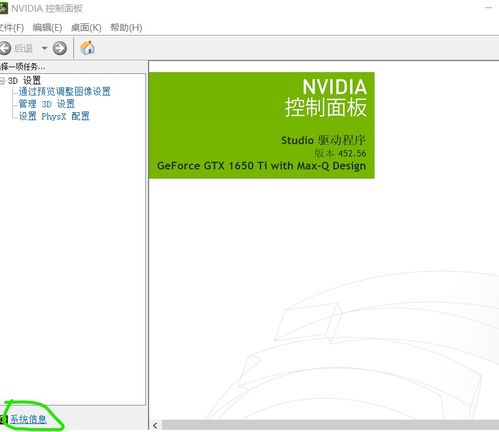Click the Studio 驱动程序 text
499x432 pixels.
(x=323, y=140)
